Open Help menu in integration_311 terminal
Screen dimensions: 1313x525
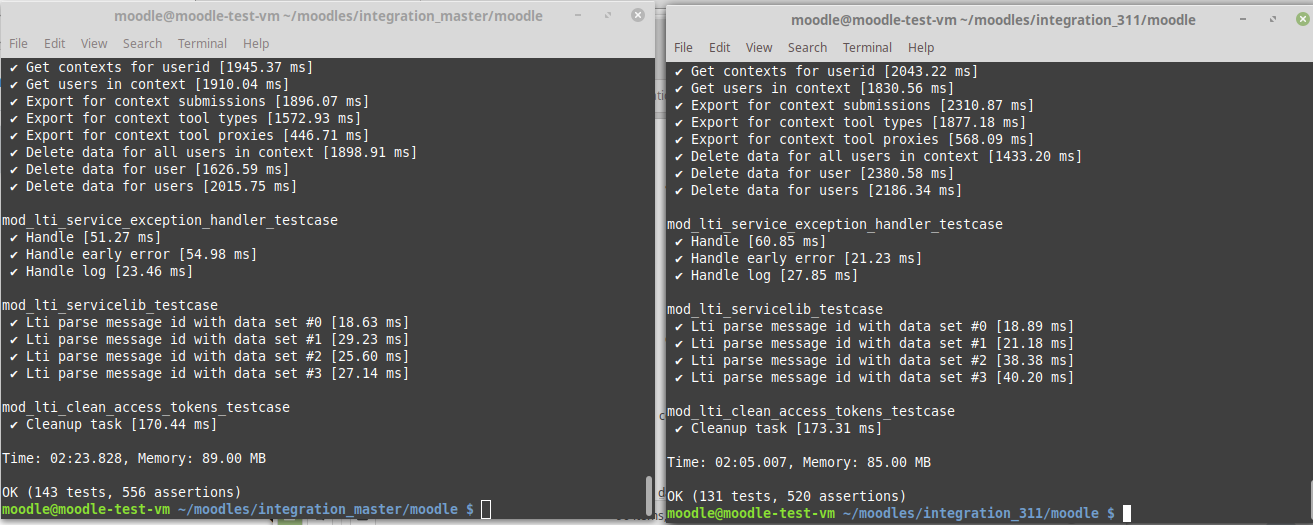tap(921, 47)
